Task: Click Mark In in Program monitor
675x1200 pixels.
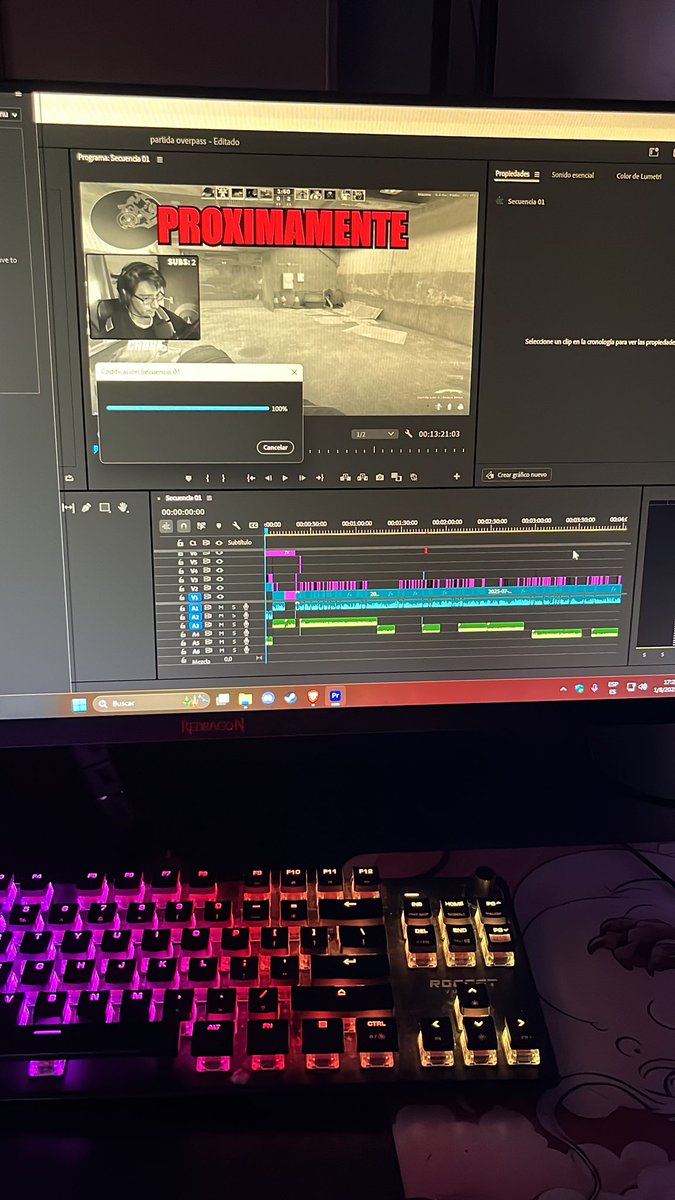Action: (x=208, y=478)
